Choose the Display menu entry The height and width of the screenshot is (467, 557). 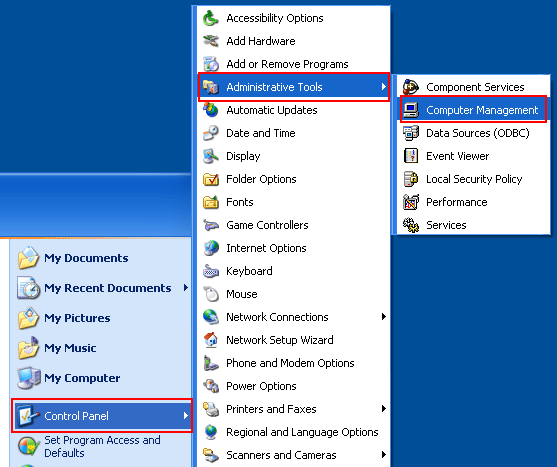[294, 156]
